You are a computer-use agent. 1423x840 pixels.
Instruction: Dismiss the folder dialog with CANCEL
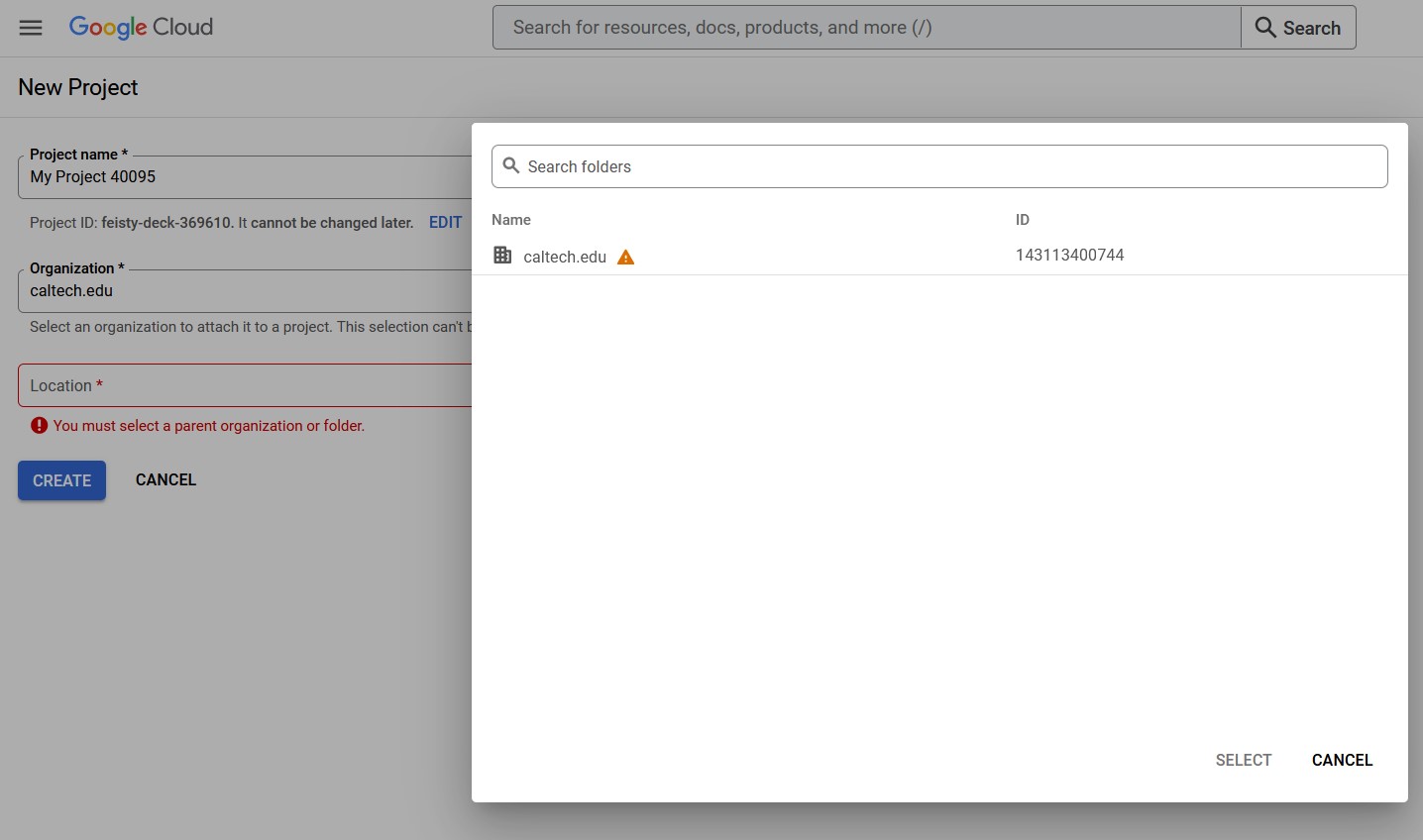point(1342,760)
